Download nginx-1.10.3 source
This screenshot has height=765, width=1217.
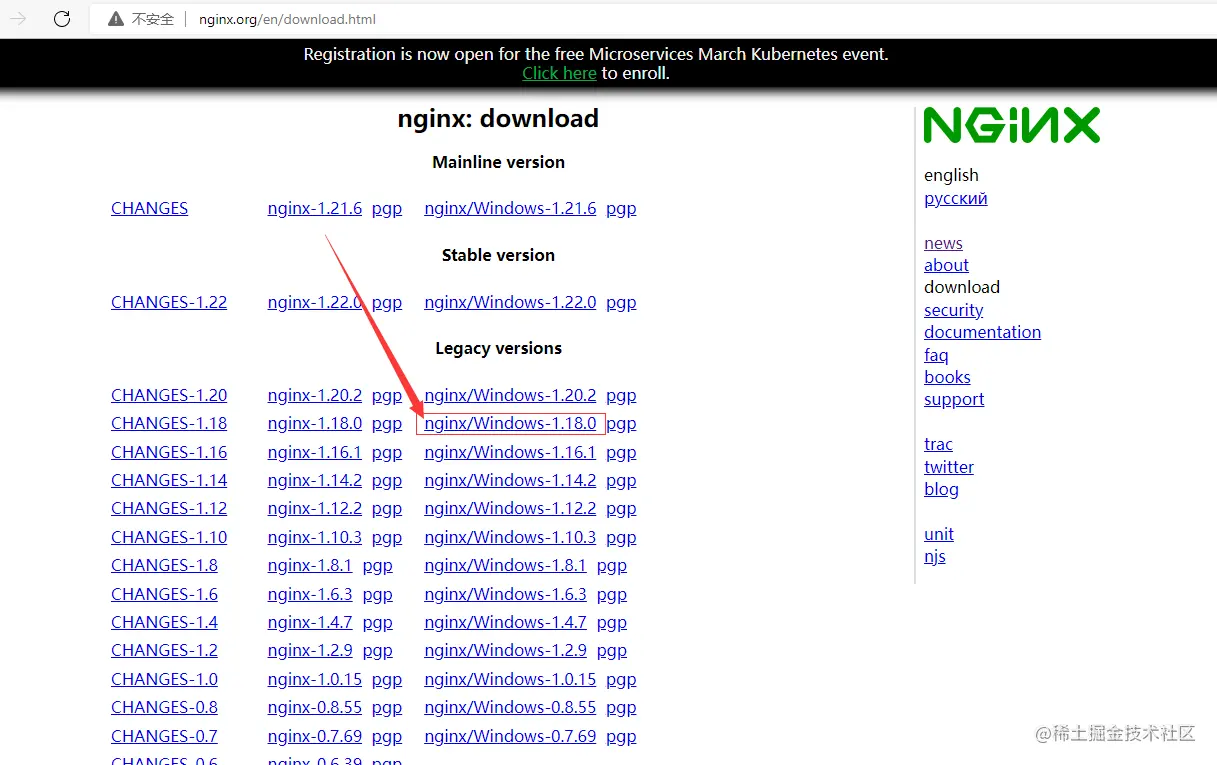click(315, 537)
